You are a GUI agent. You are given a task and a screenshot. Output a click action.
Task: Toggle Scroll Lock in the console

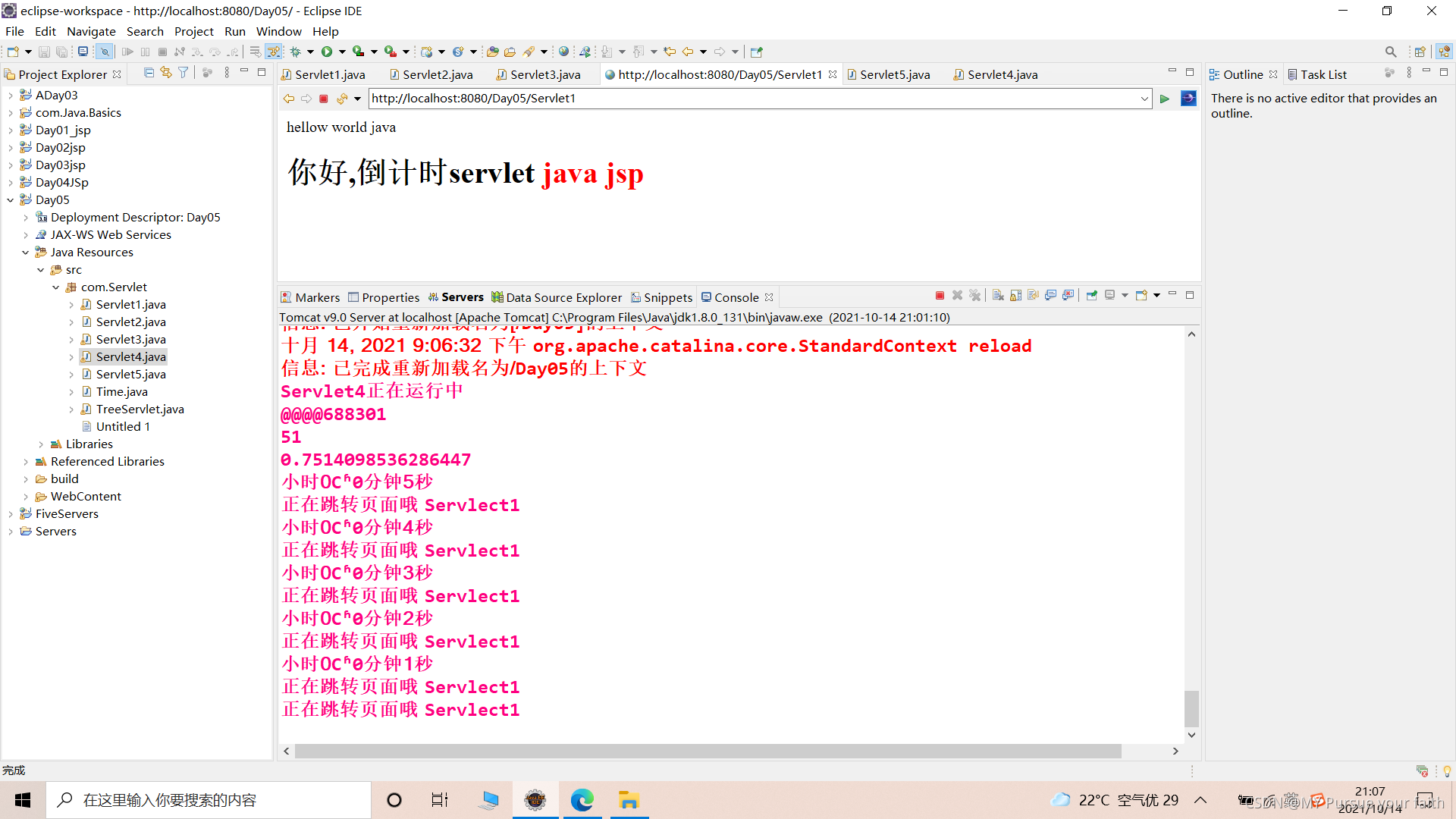point(1015,296)
